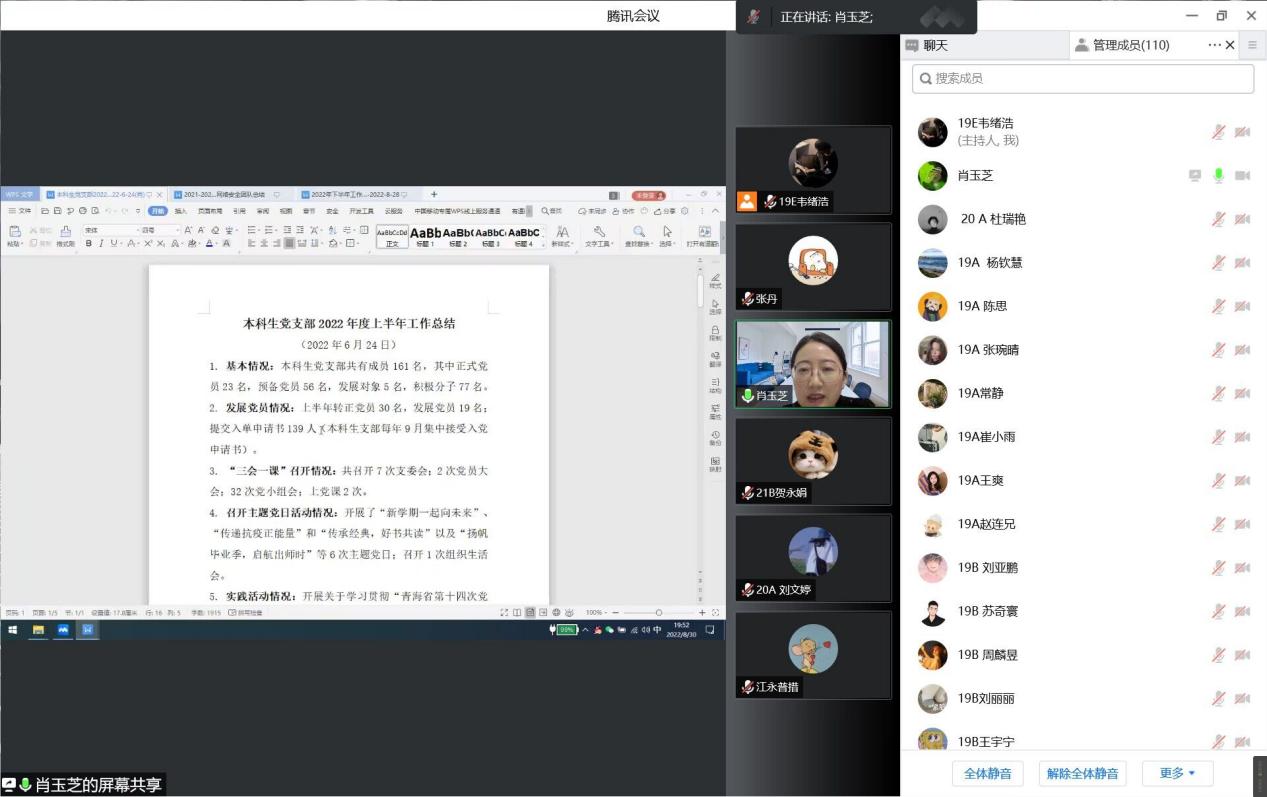Click the underline icon in WPS
Screen dimensions: 1267x797
[113, 243]
